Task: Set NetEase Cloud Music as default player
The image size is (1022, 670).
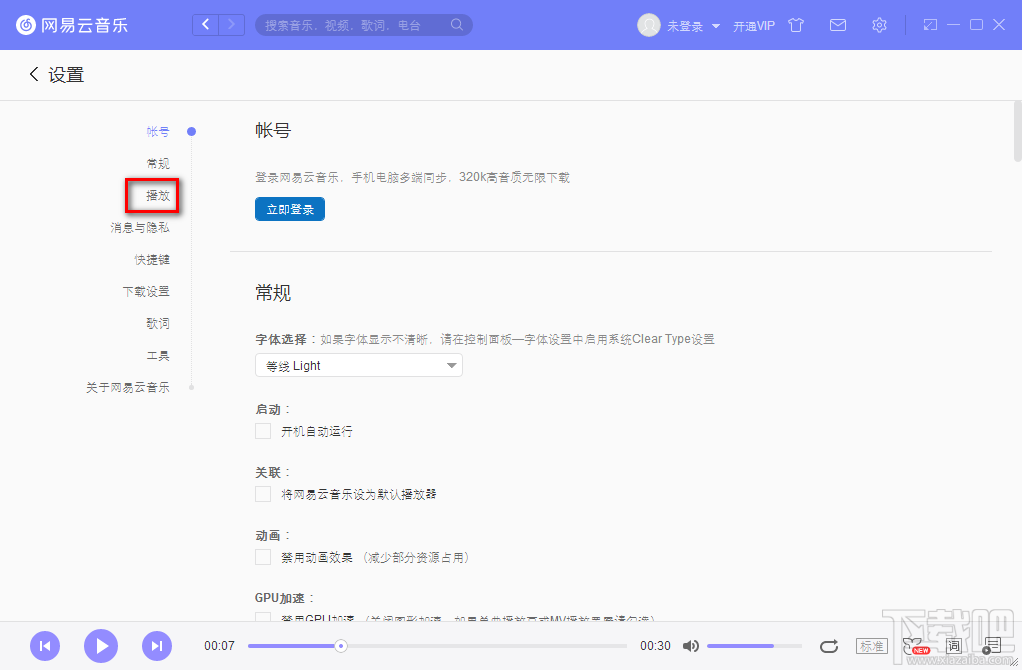Action: pos(262,494)
